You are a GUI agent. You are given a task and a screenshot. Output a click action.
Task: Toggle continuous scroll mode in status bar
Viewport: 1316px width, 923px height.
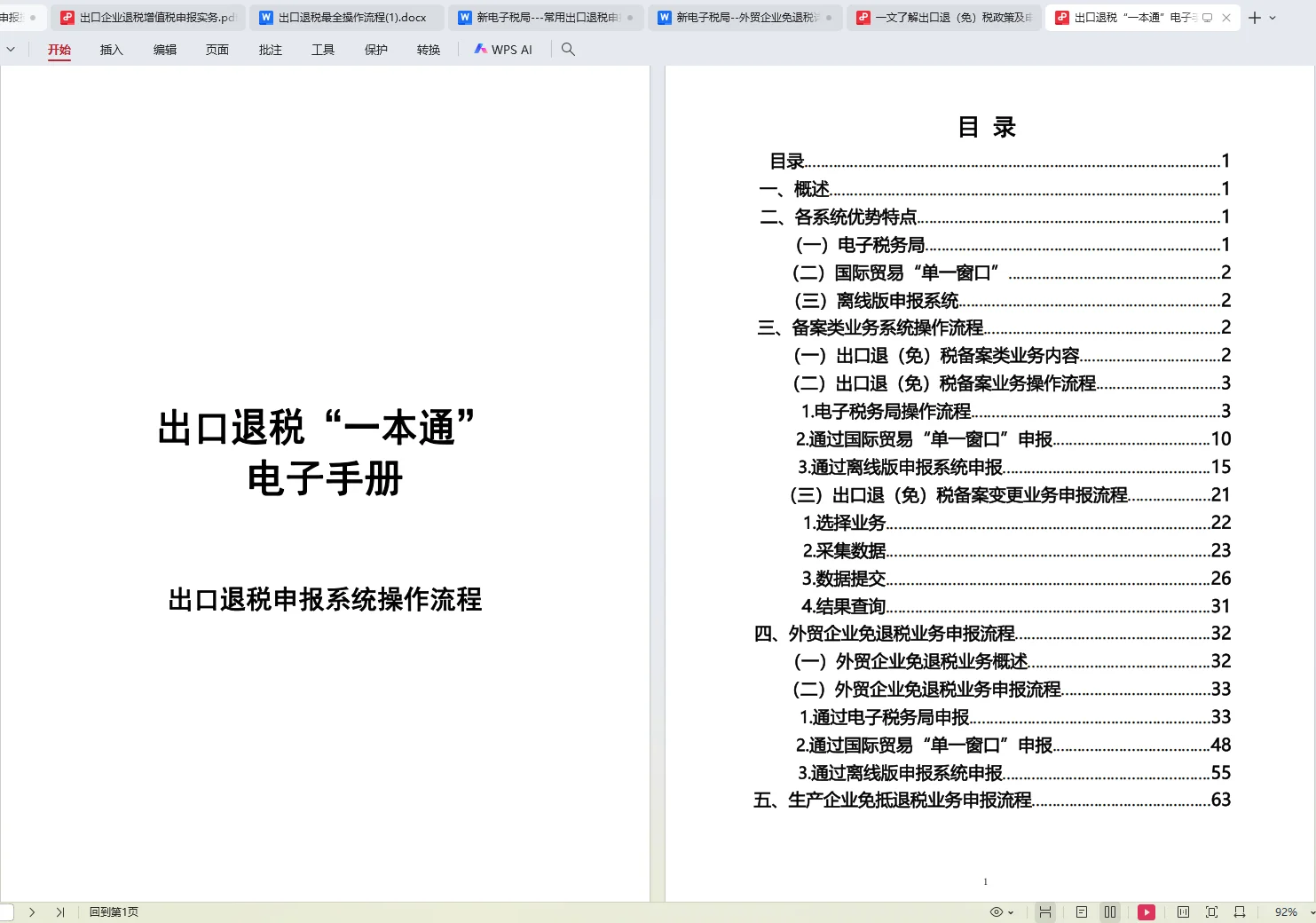click(1046, 911)
